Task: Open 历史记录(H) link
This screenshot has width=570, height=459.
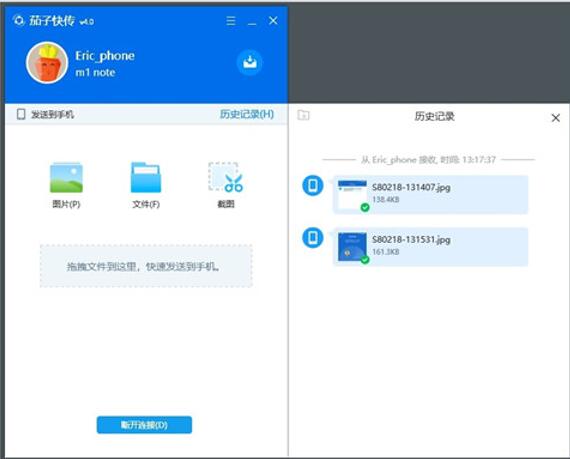Action: pos(246,114)
